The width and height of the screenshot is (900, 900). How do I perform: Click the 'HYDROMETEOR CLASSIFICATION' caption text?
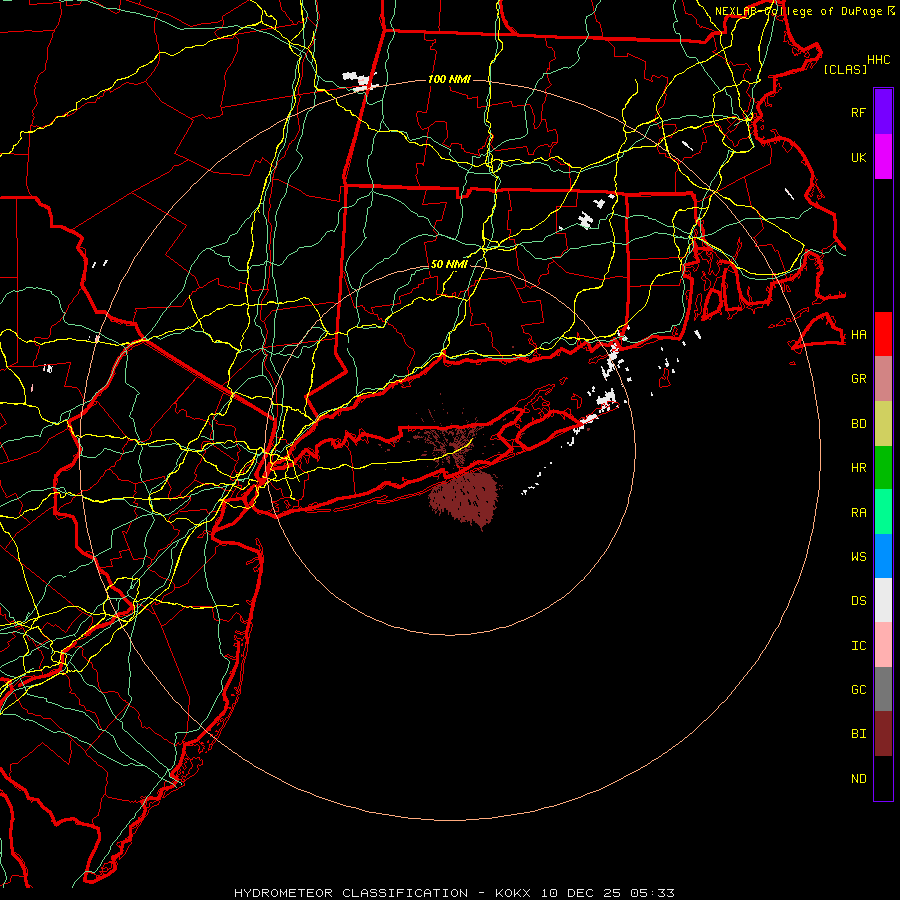(x=351, y=893)
